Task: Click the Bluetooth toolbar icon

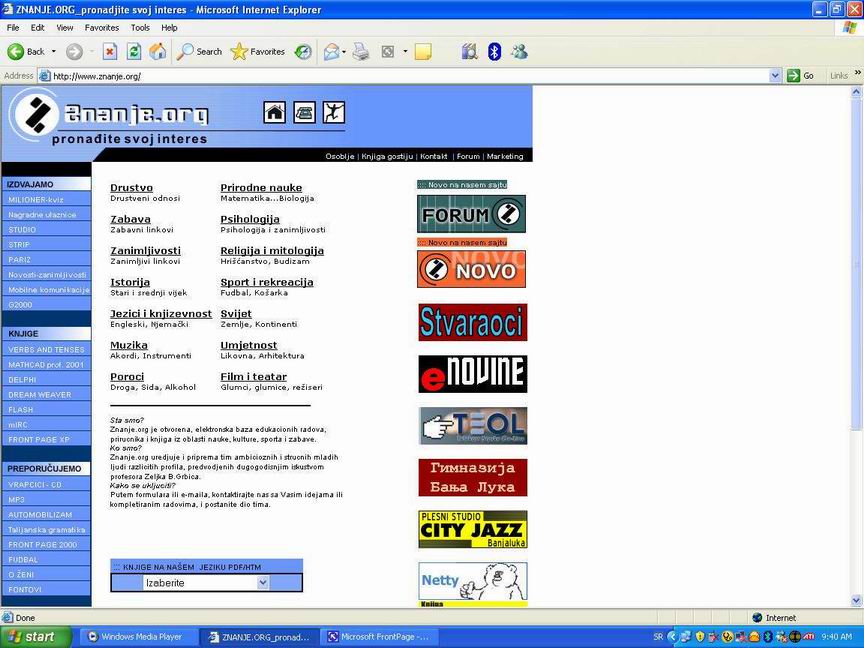Action: [494, 52]
